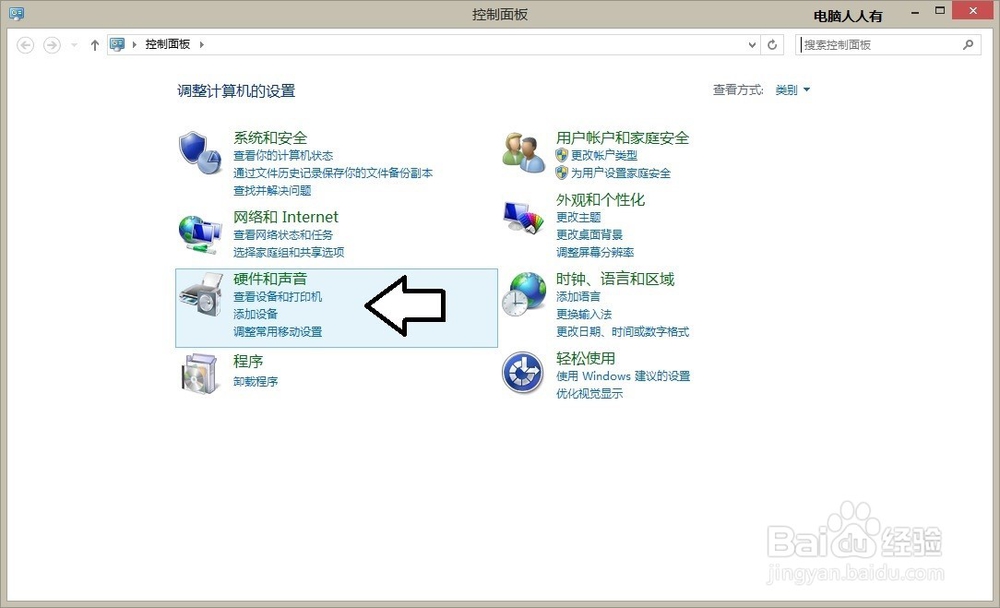Open the 系统和安全 category link
The width and height of the screenshot is (1000, 608).
[270, 137]
